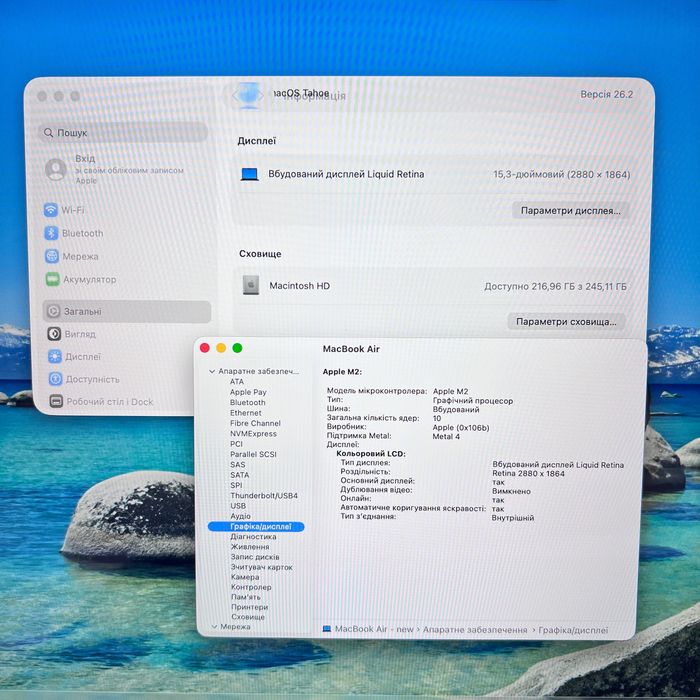Select Контролер tree item

(251, 588)
